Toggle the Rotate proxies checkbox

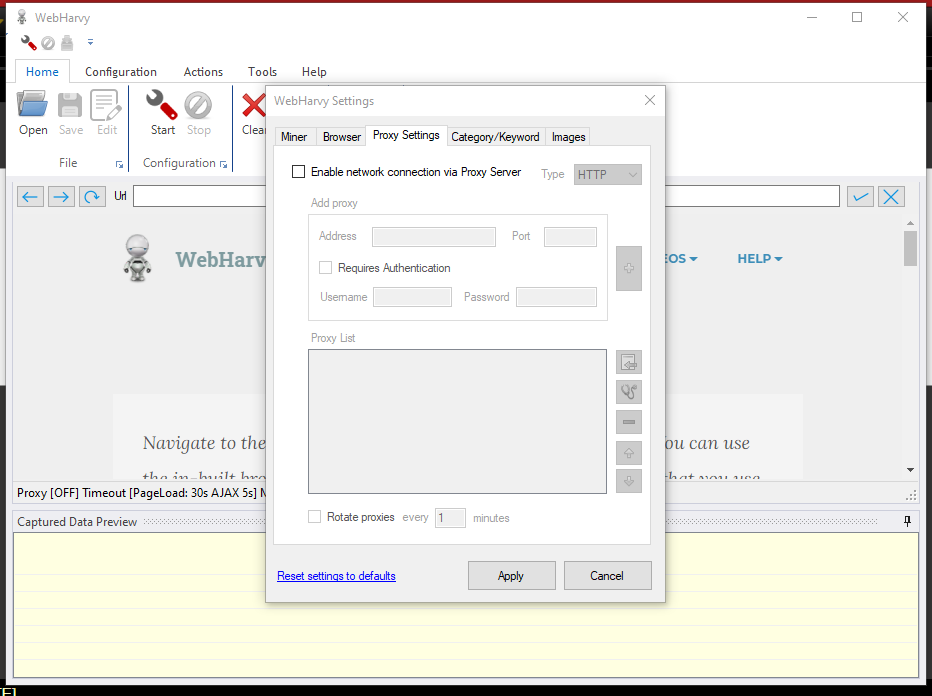pyautogui.click(x=314, y=517)
